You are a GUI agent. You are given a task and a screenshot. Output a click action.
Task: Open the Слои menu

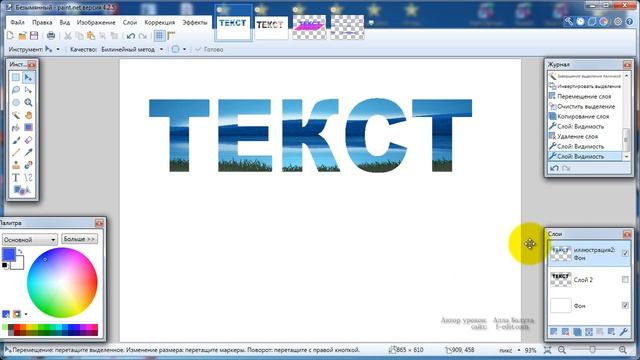(x=130, y=22)
